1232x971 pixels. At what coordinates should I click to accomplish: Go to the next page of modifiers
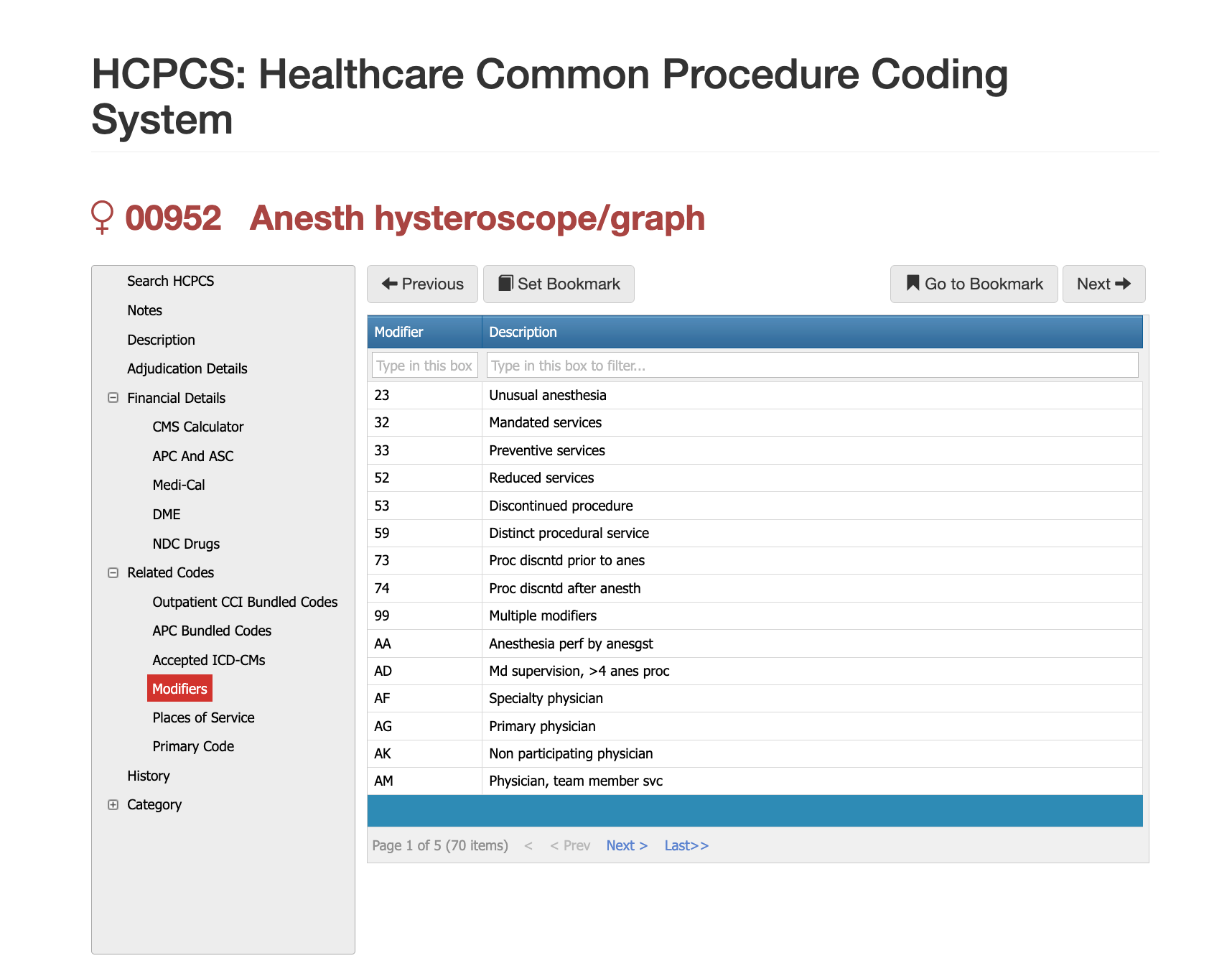coord(626,846)
